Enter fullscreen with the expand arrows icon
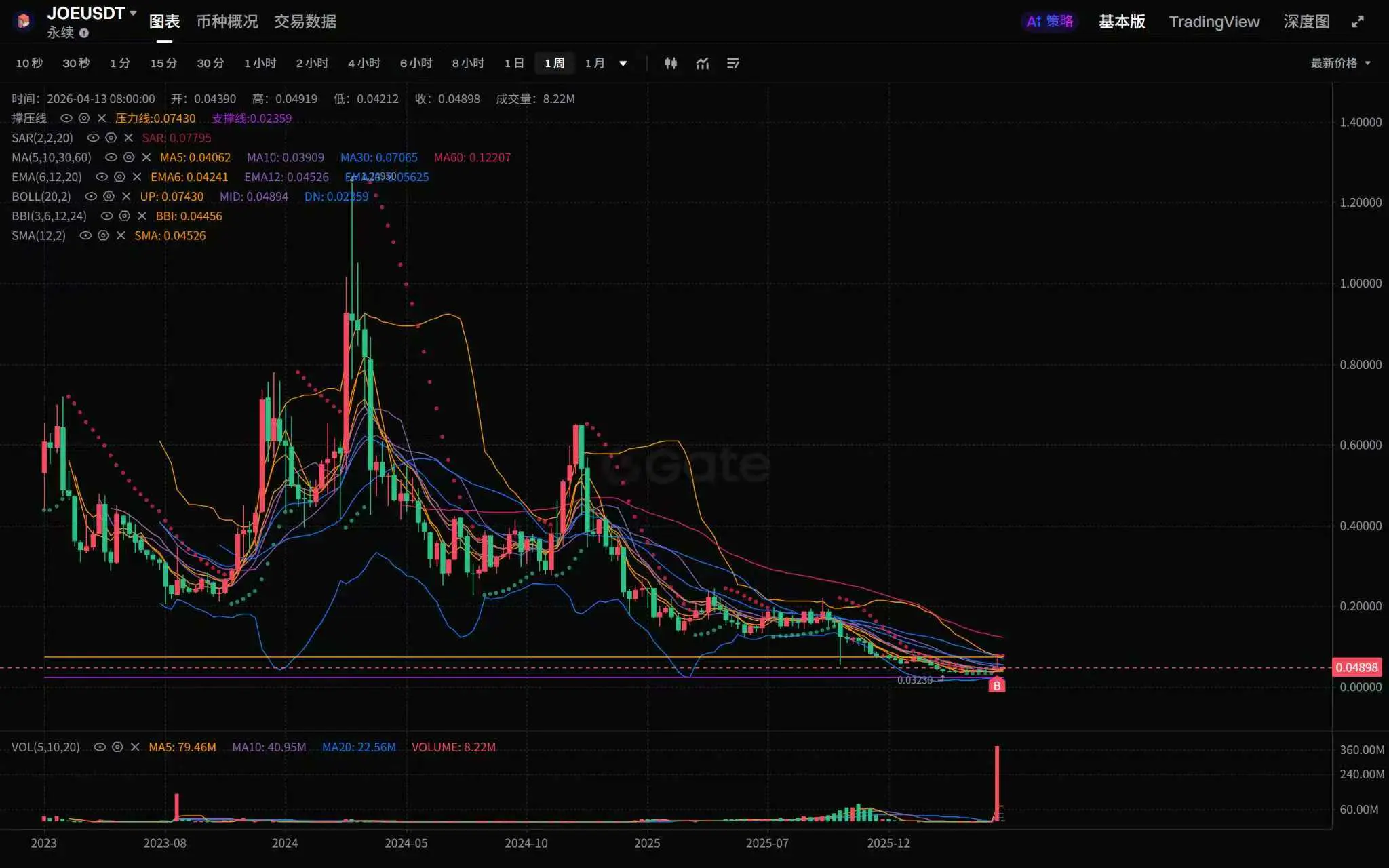The width and height of the screenshot is (1389, 868). point(1357,22)
